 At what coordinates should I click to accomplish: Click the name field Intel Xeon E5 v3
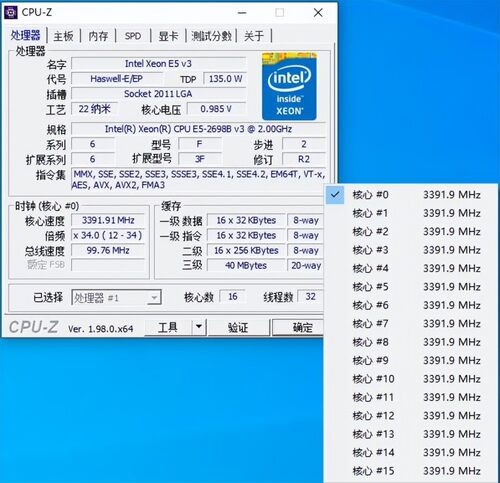pos(159,63)
